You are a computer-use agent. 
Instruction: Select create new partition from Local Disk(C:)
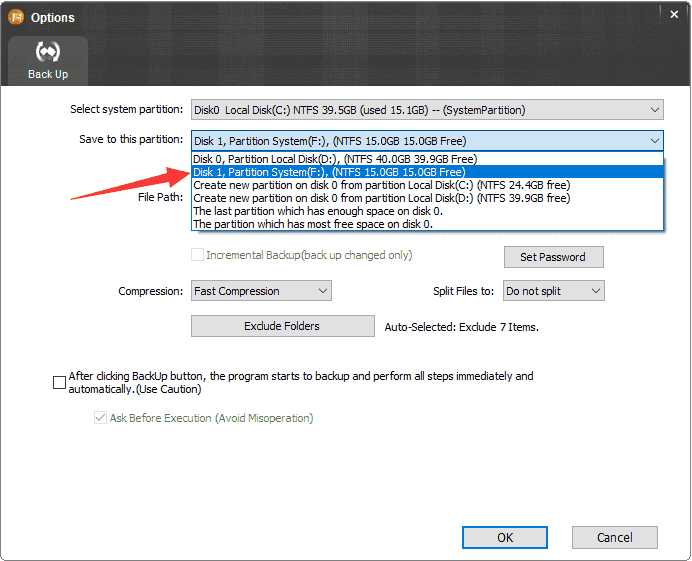tap(381, 185)
